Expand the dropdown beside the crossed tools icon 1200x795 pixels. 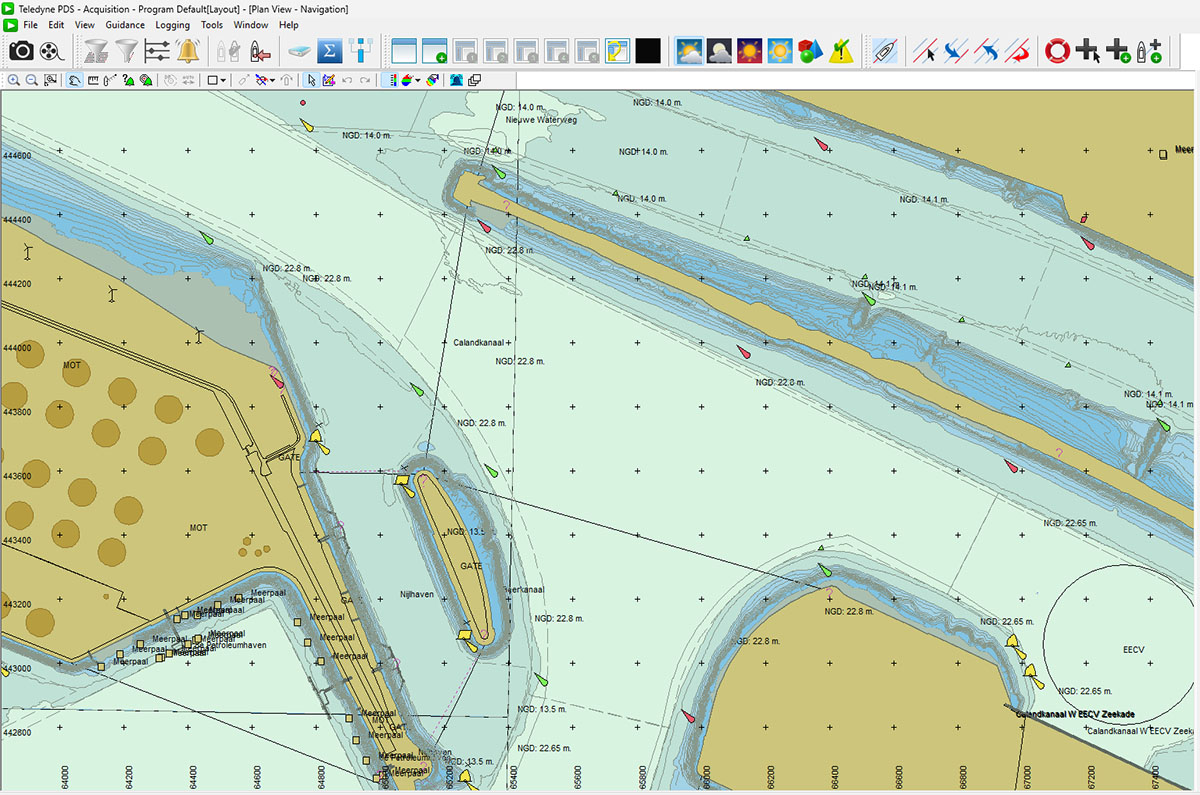coord(273,80)
